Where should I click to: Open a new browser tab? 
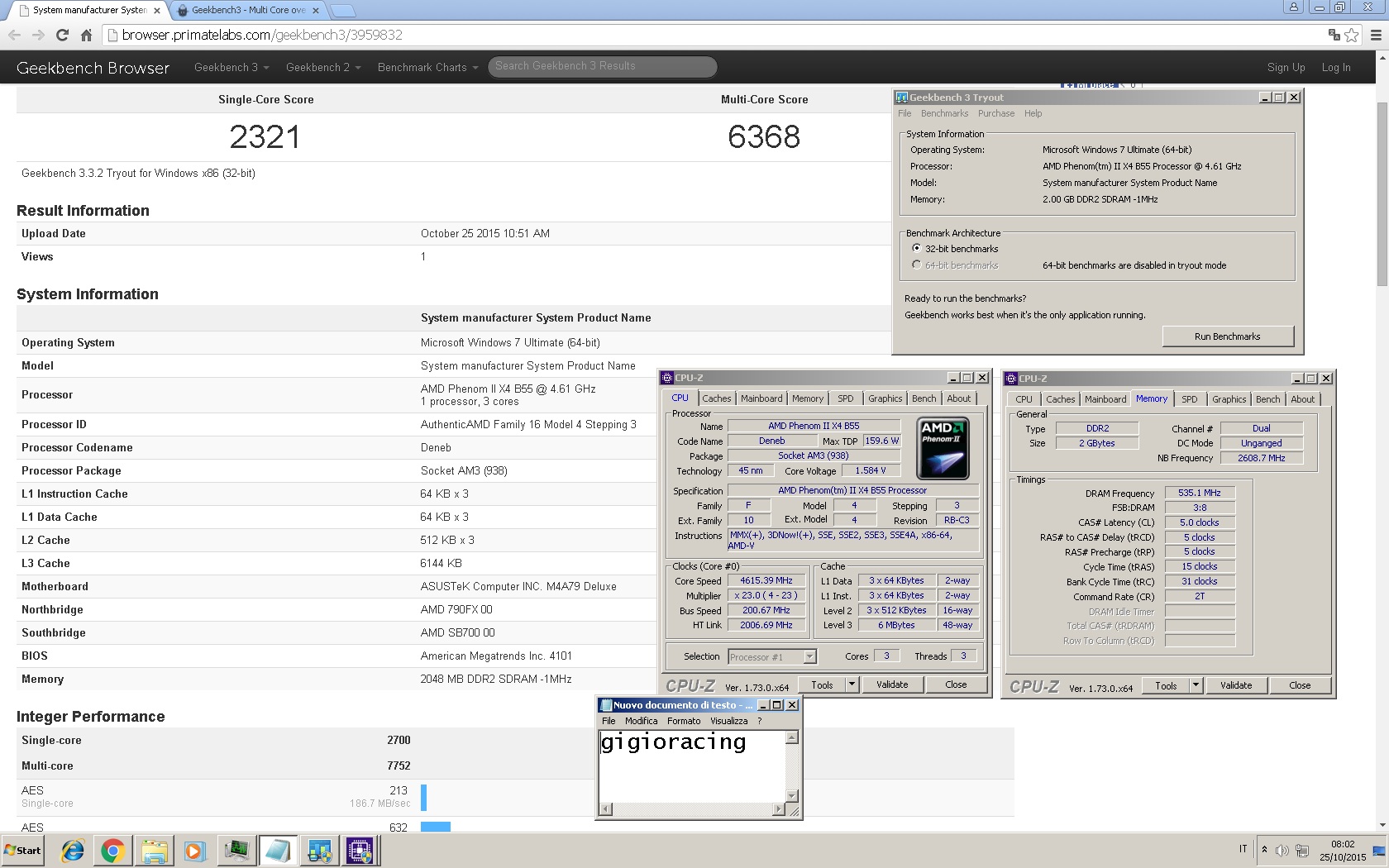point(342,11)
